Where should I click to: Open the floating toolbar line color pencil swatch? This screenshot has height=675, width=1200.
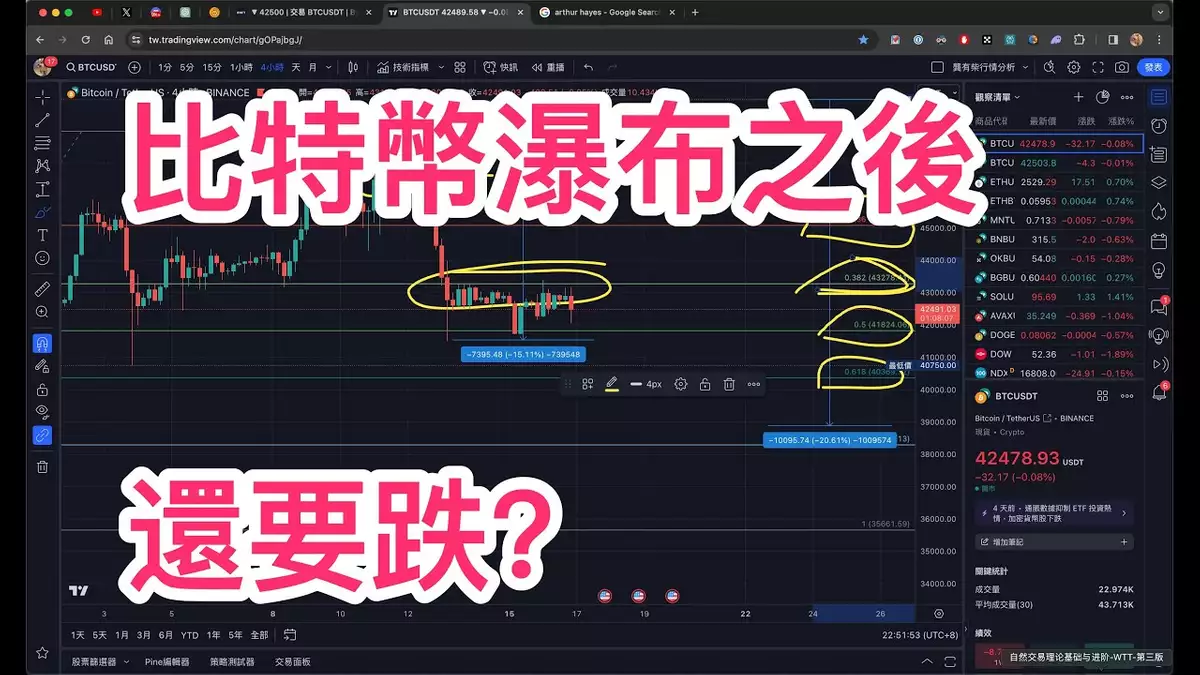611,384
